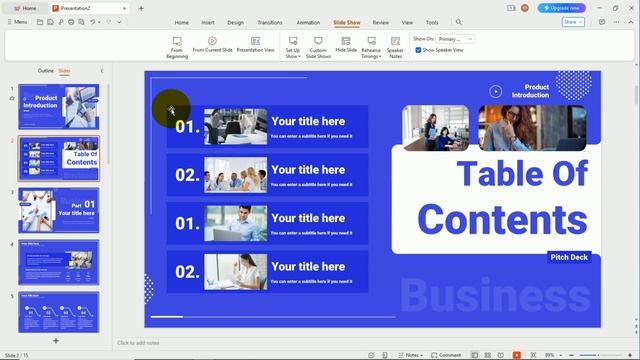Open the Presentation2 tab dropdown arrow
The image size is (640, 360).
pyautogui.click(x=124, y=8)
